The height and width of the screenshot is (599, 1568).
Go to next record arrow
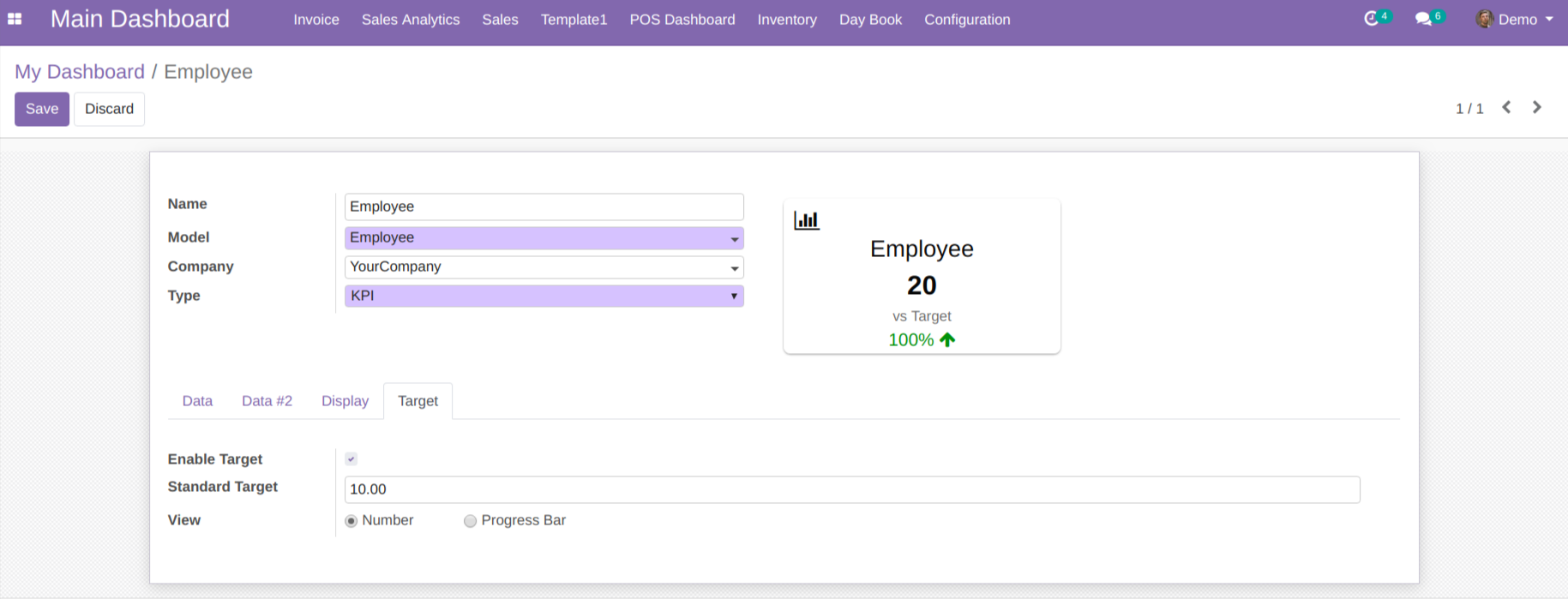[x=1537, y=108]
